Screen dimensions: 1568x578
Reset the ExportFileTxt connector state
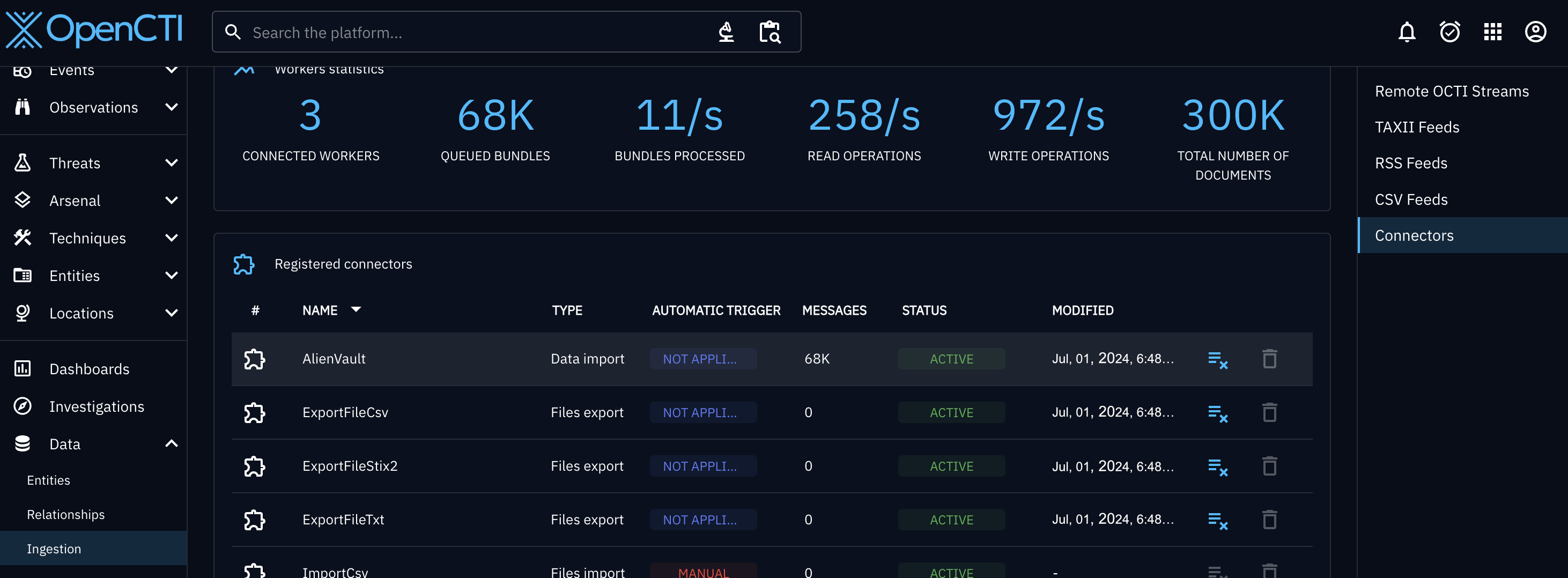(1217, 520)
